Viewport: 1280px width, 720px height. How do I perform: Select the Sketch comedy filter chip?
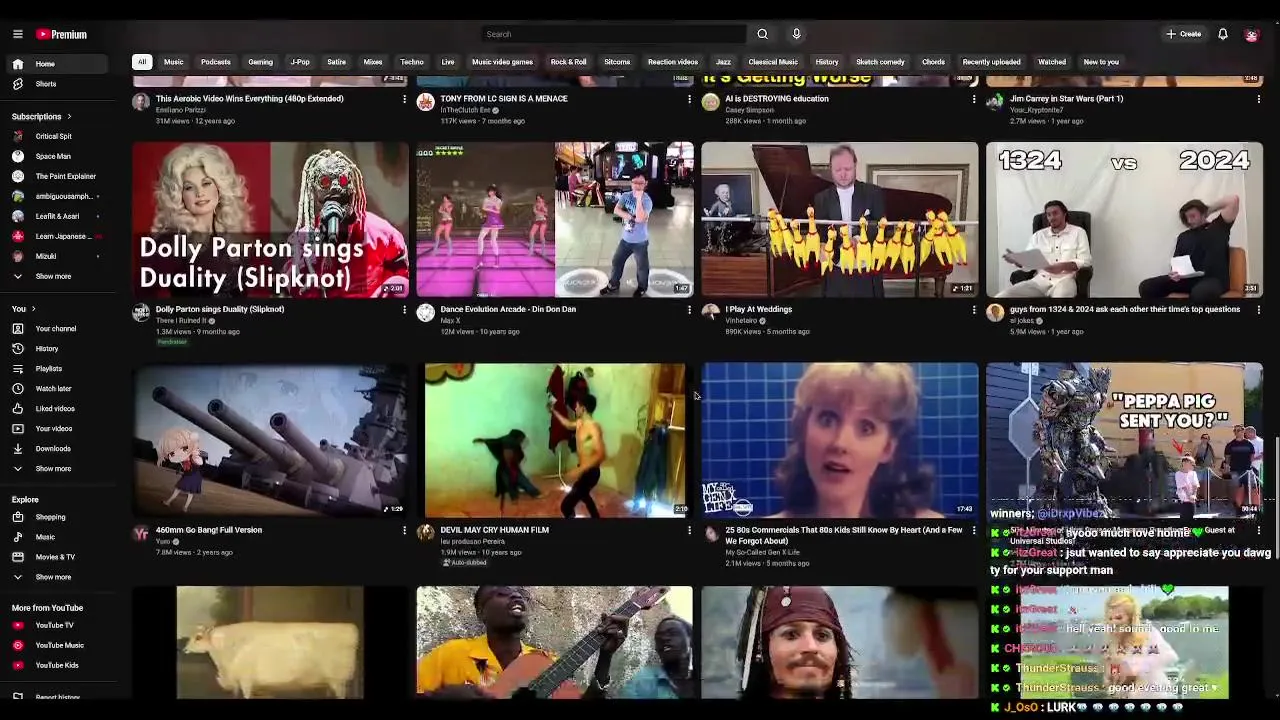coord(880,62)
